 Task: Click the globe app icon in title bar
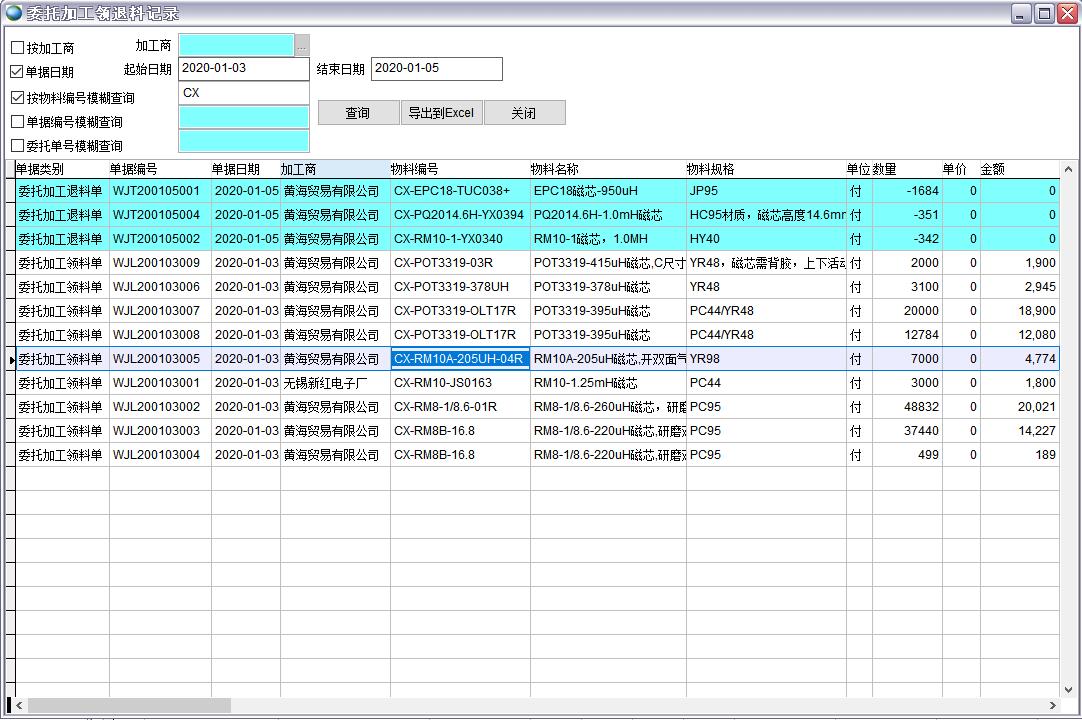[x=13, y=13]
